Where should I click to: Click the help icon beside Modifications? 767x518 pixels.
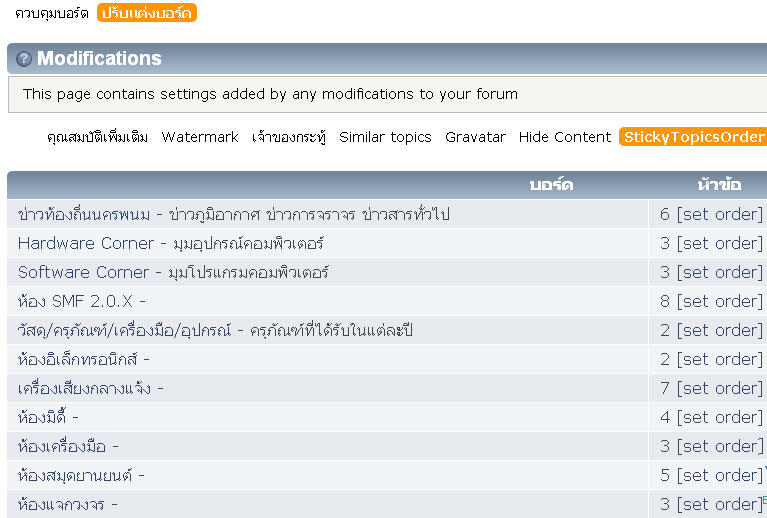(x=24, y=59)
